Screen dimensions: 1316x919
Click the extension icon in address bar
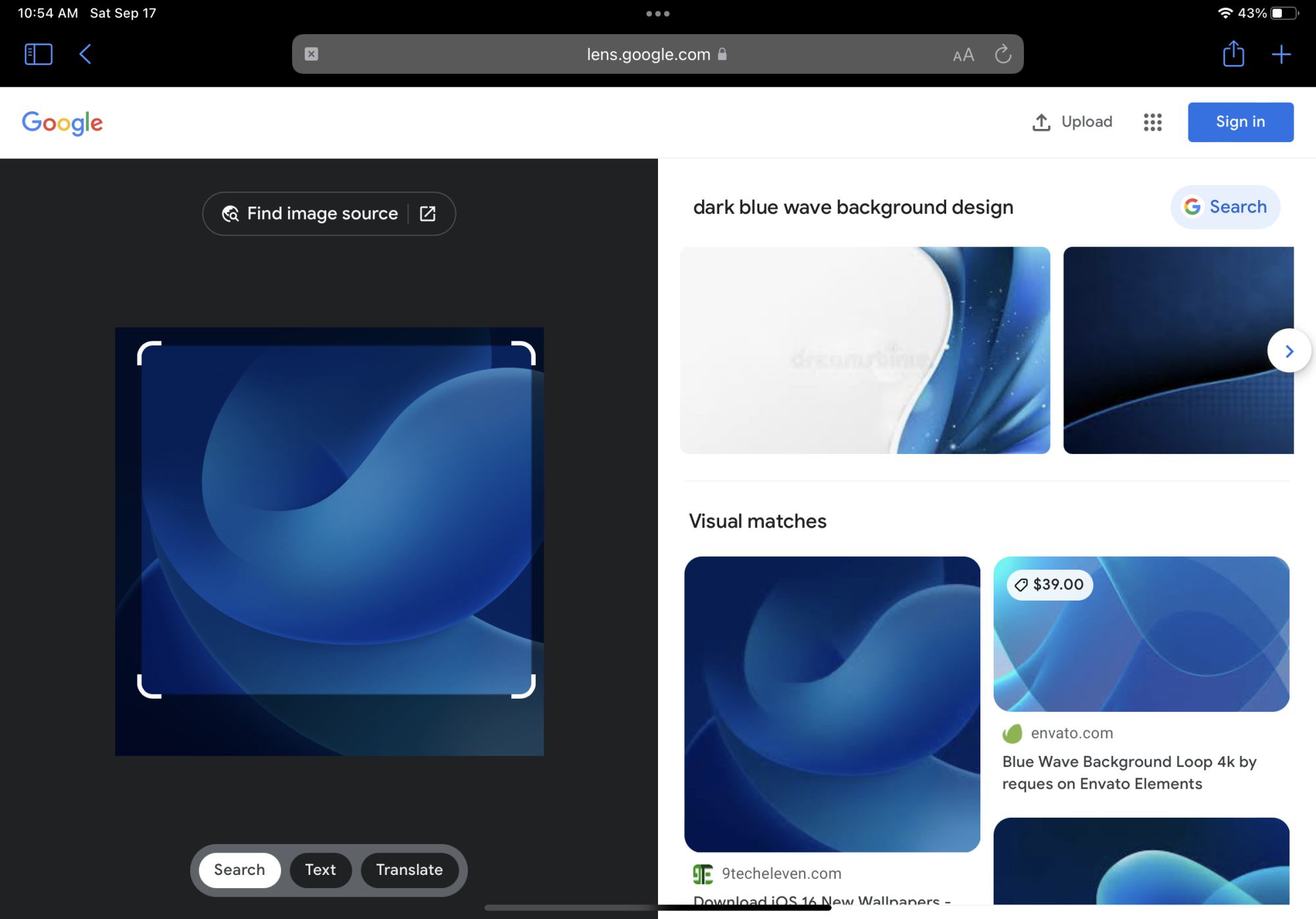click(312, 54)
